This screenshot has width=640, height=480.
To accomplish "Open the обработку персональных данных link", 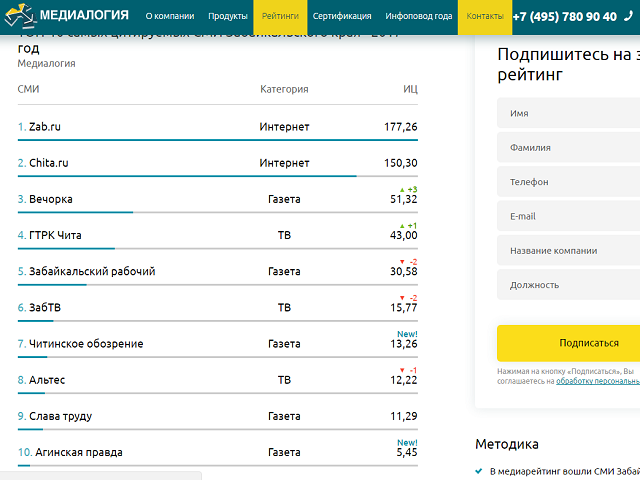I will [598, 381].
